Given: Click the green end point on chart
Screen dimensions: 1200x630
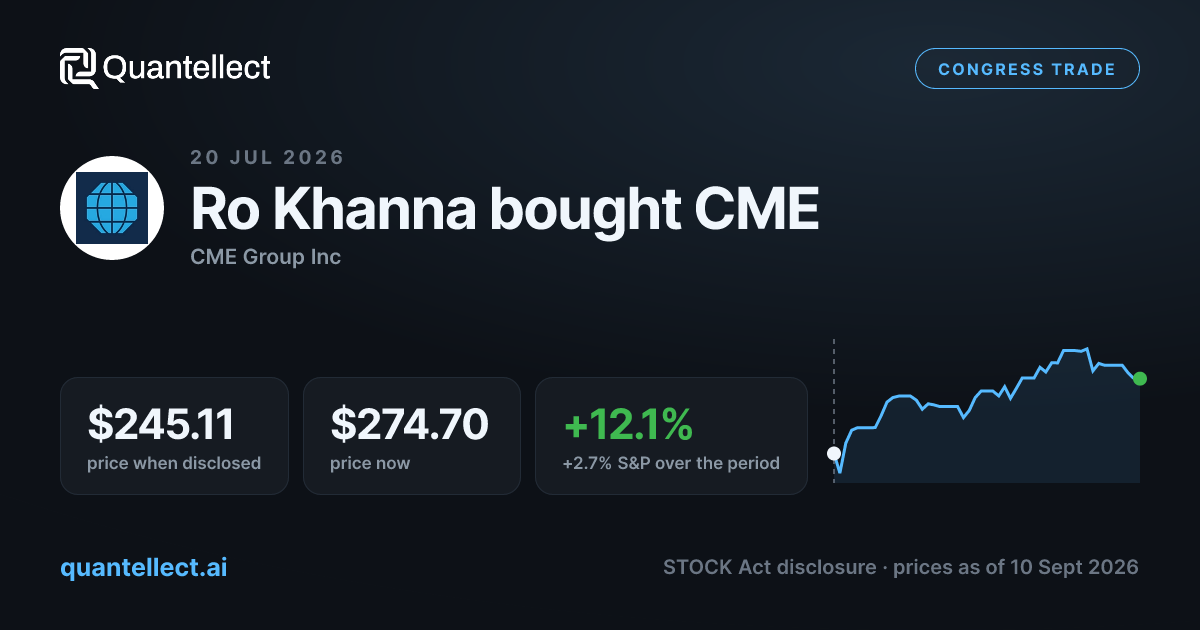Looking at the screenshot, I should click(x=1140, y=379).
